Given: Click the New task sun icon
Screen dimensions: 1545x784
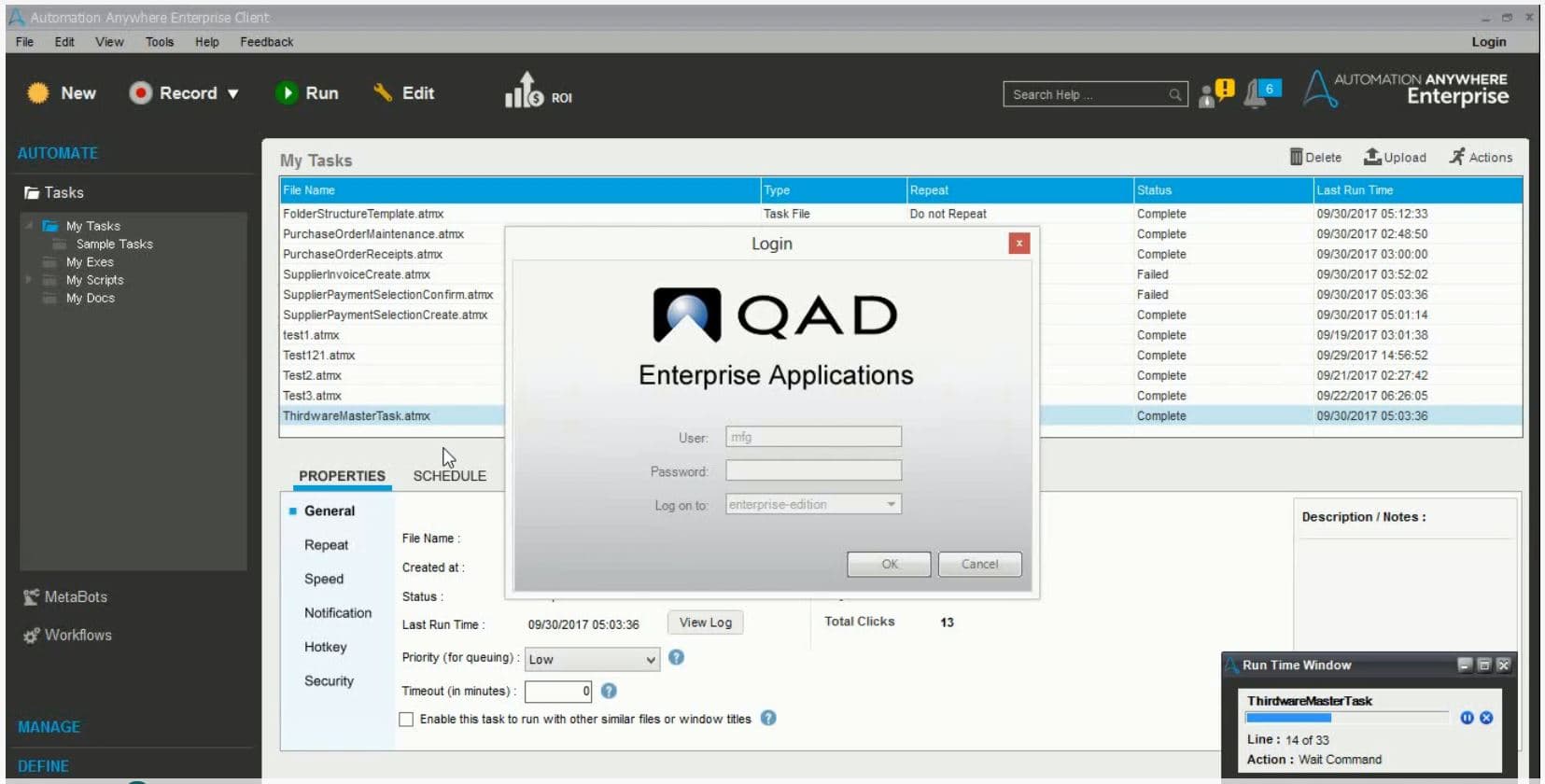Looking at the screenshot, I should click(x=38, y=92).
